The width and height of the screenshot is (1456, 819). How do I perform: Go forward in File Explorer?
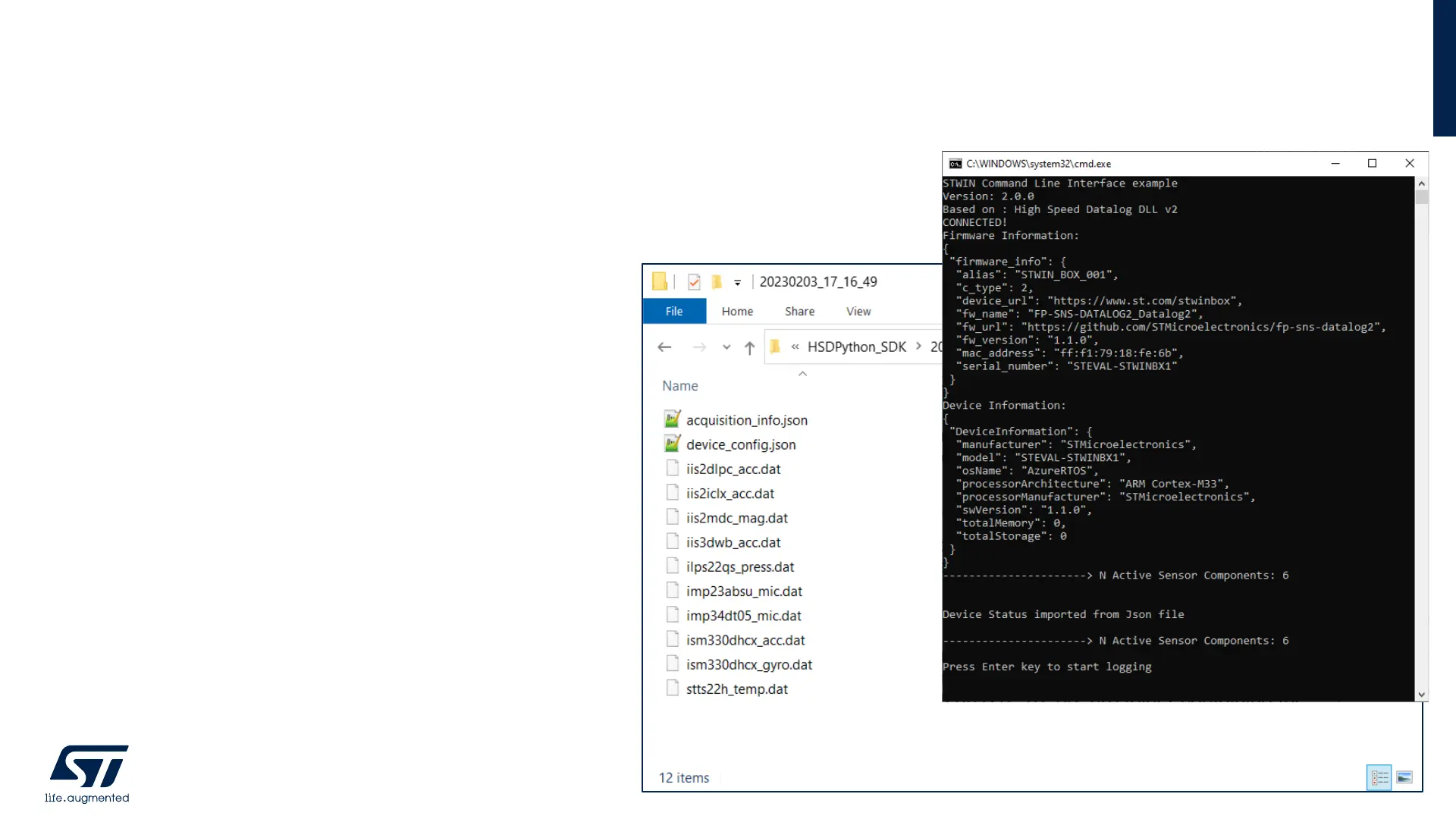coord(699,347)
